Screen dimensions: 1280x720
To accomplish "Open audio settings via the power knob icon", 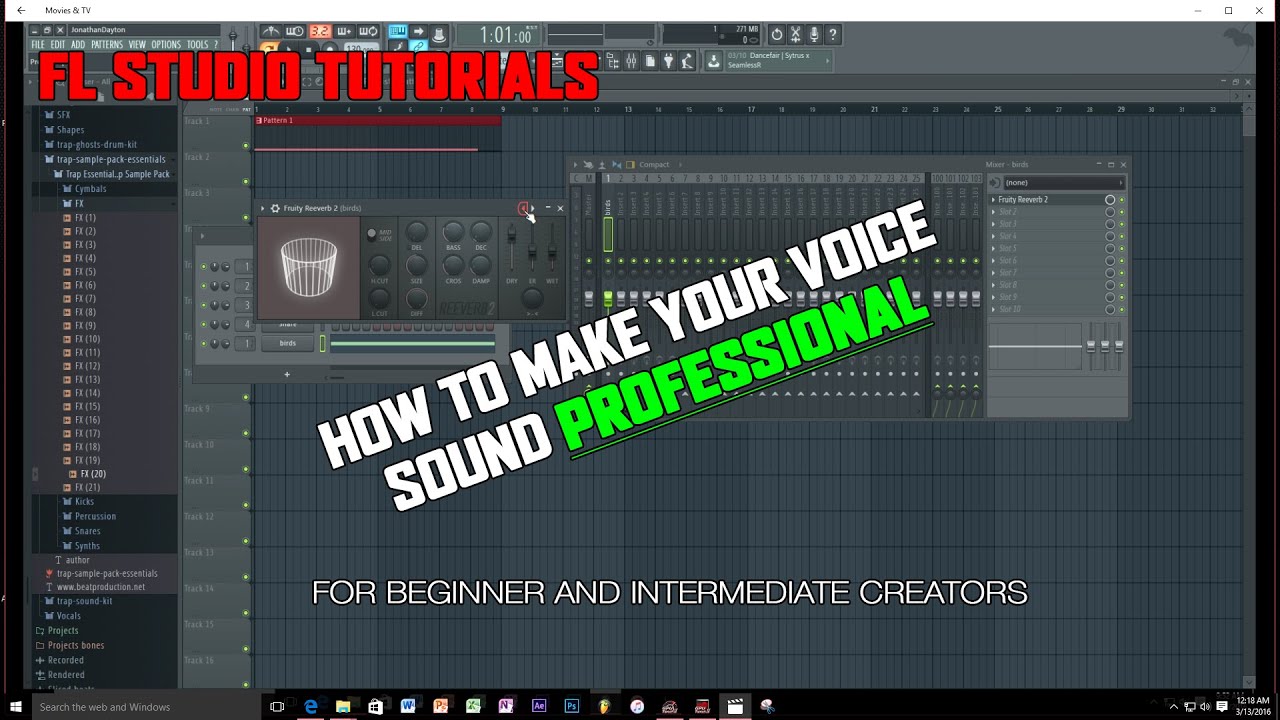I will click(777, 35).
